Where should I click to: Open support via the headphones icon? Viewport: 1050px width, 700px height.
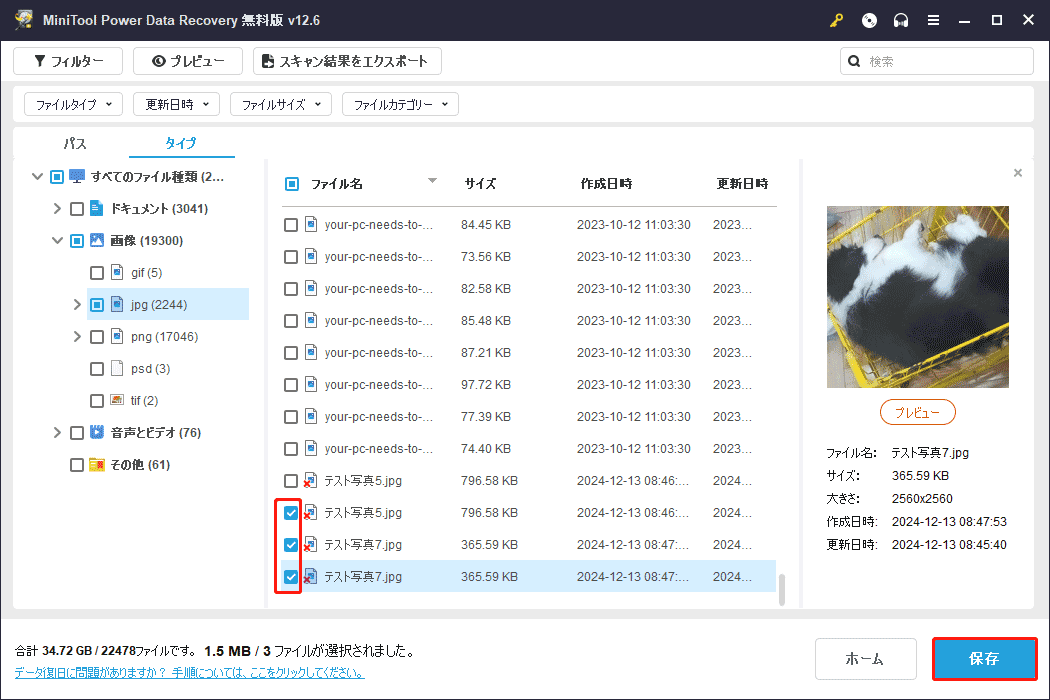click(901, 20)
